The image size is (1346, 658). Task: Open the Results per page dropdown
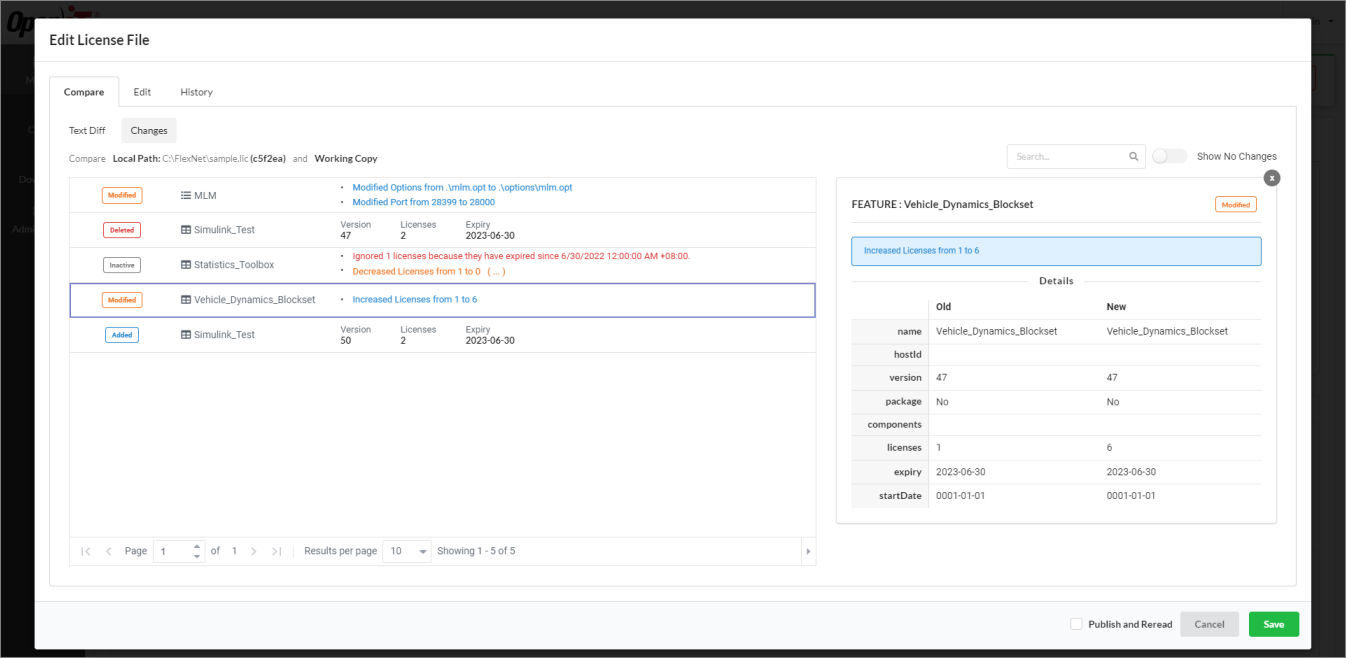pos(406,550)
